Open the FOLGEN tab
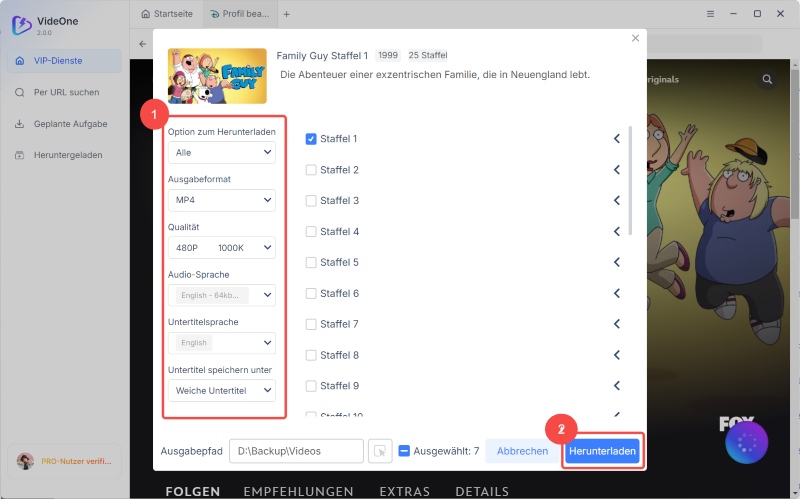800x499 pixels. pyautogui.click(x=192, y=491)
